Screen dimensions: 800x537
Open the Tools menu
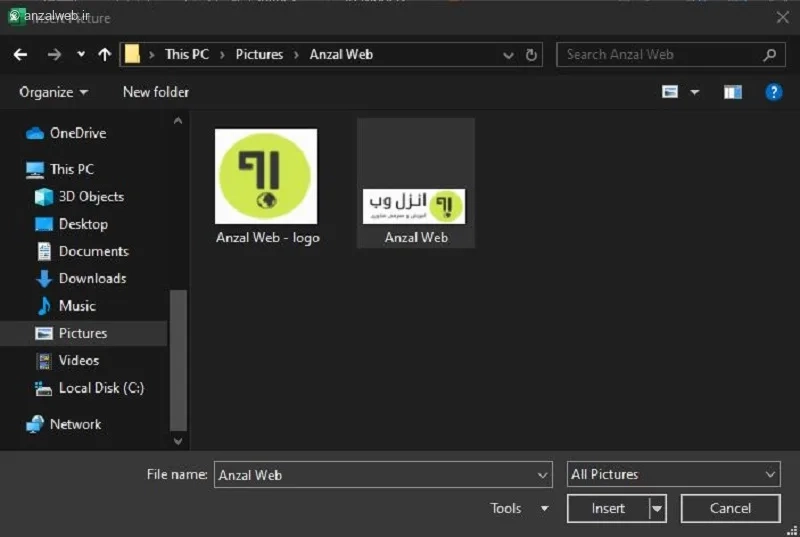point(519,508)
